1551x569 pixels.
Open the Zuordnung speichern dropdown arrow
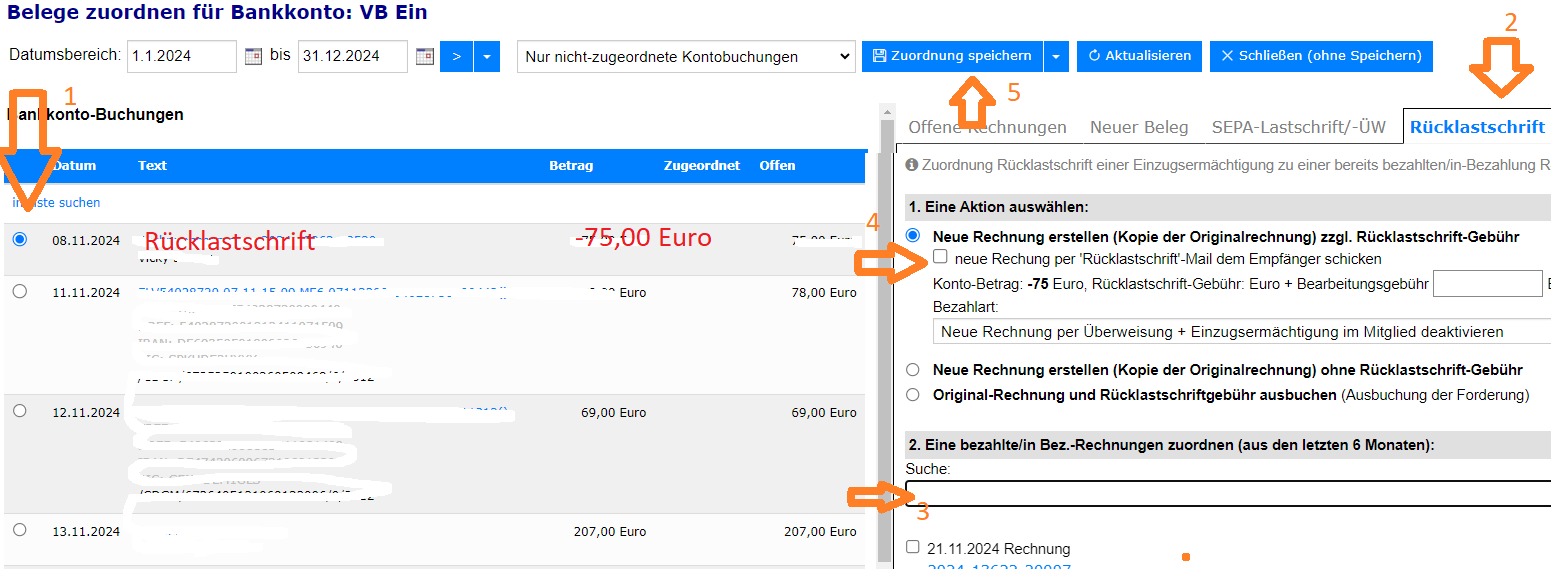[x=1056, y=57]
